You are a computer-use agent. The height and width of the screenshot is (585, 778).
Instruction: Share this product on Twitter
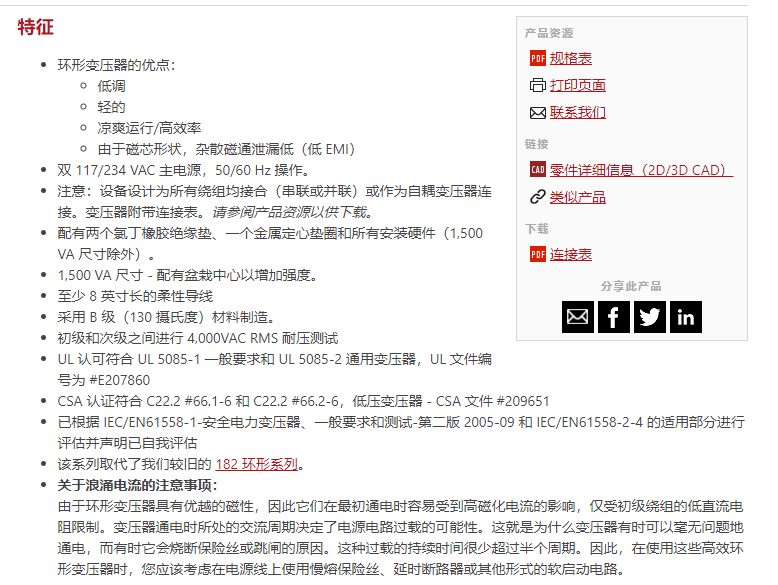(649, 317)
